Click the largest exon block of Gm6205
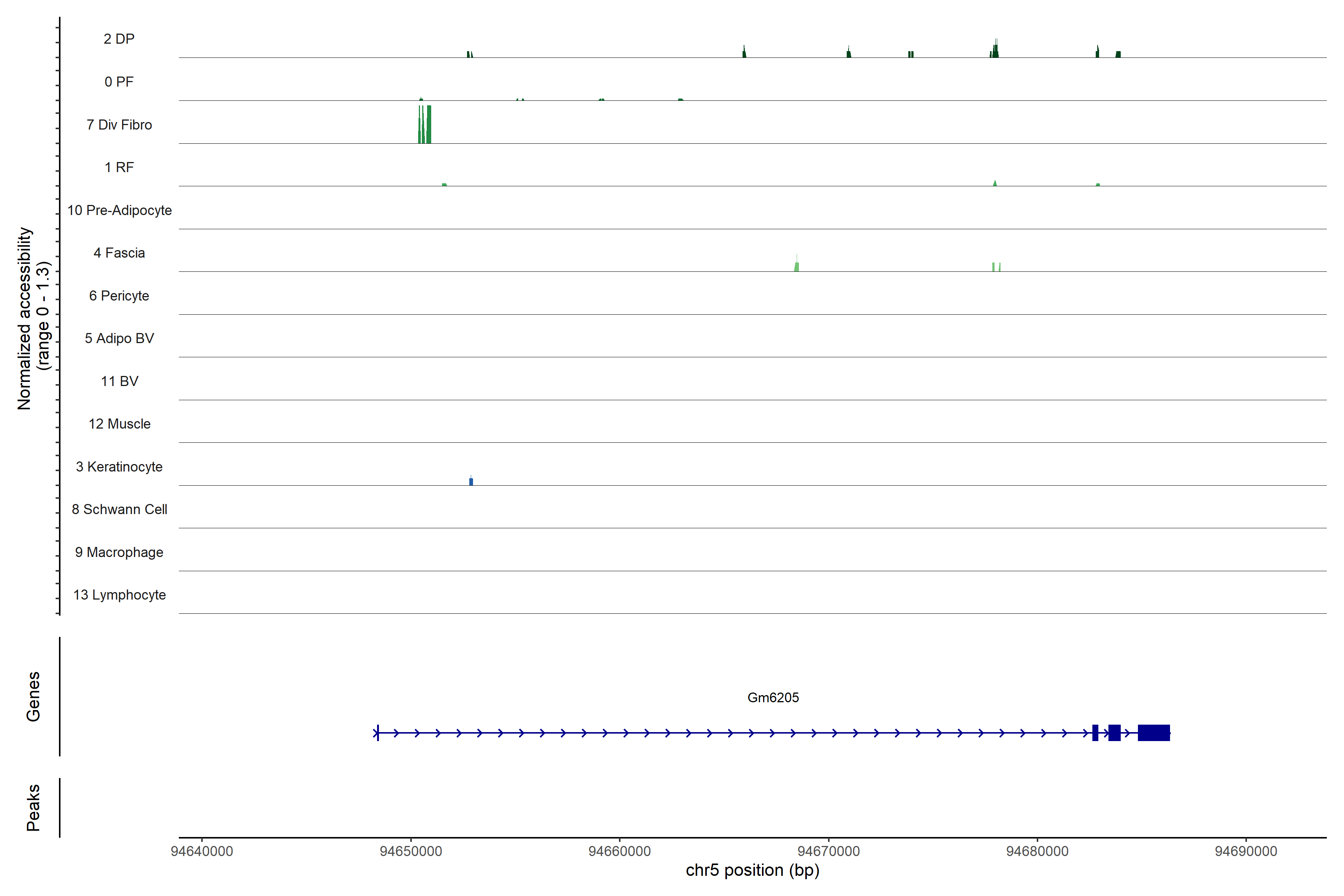Viewport: 1344px width, 896px height. tap(1153, 732)
